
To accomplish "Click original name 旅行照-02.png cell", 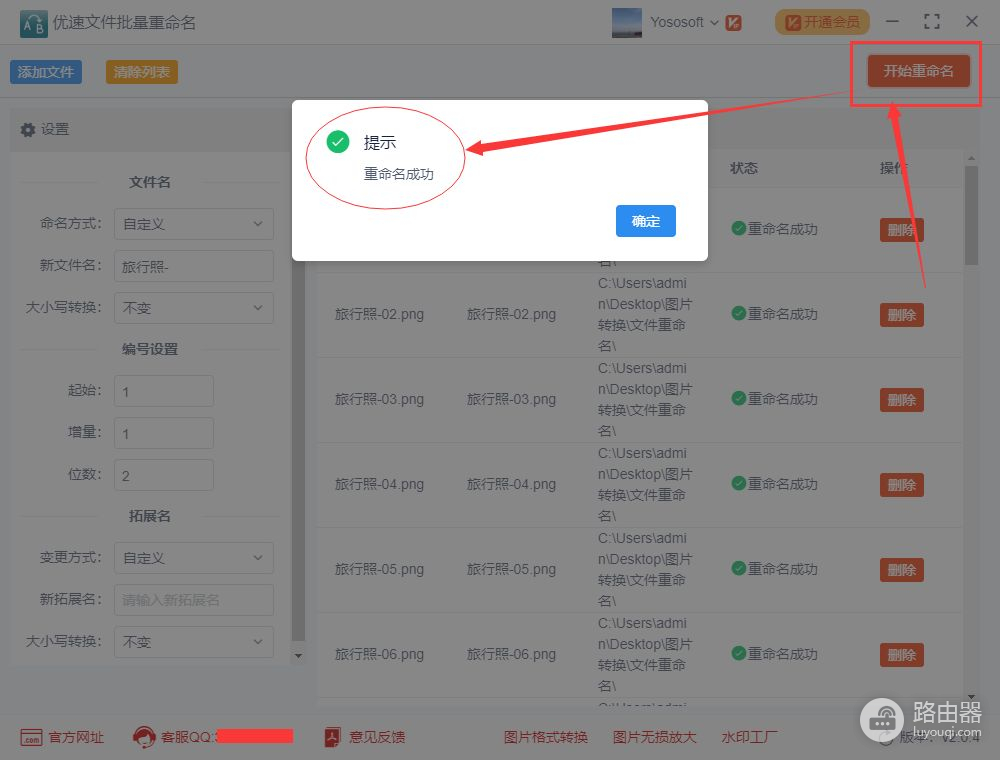I will click(x=379, y=314).
